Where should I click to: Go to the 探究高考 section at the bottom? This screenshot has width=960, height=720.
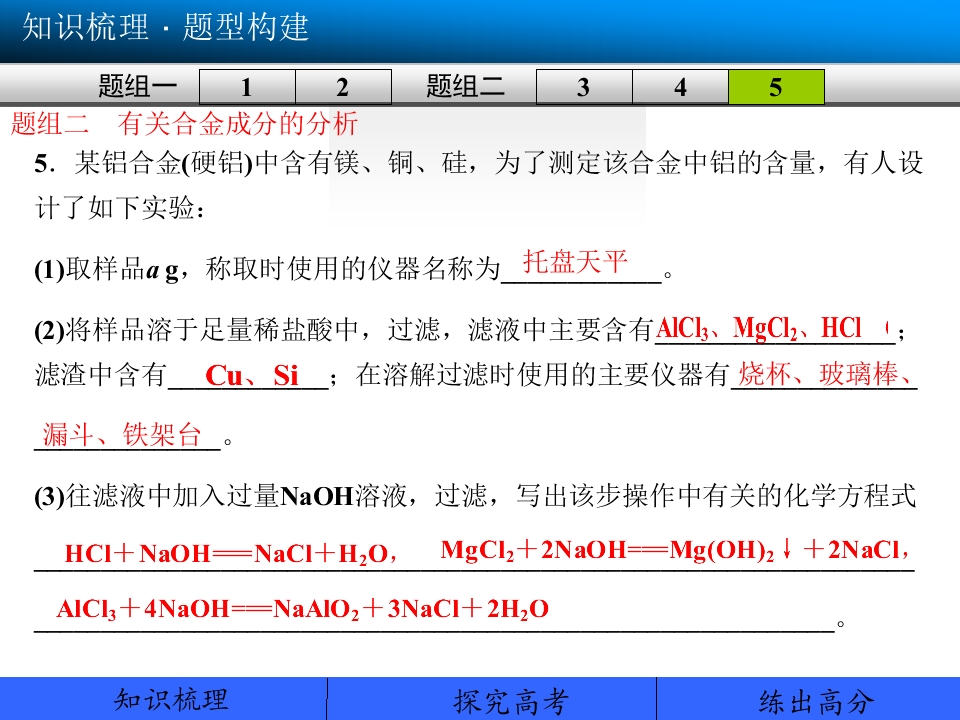tap(492, 699)
